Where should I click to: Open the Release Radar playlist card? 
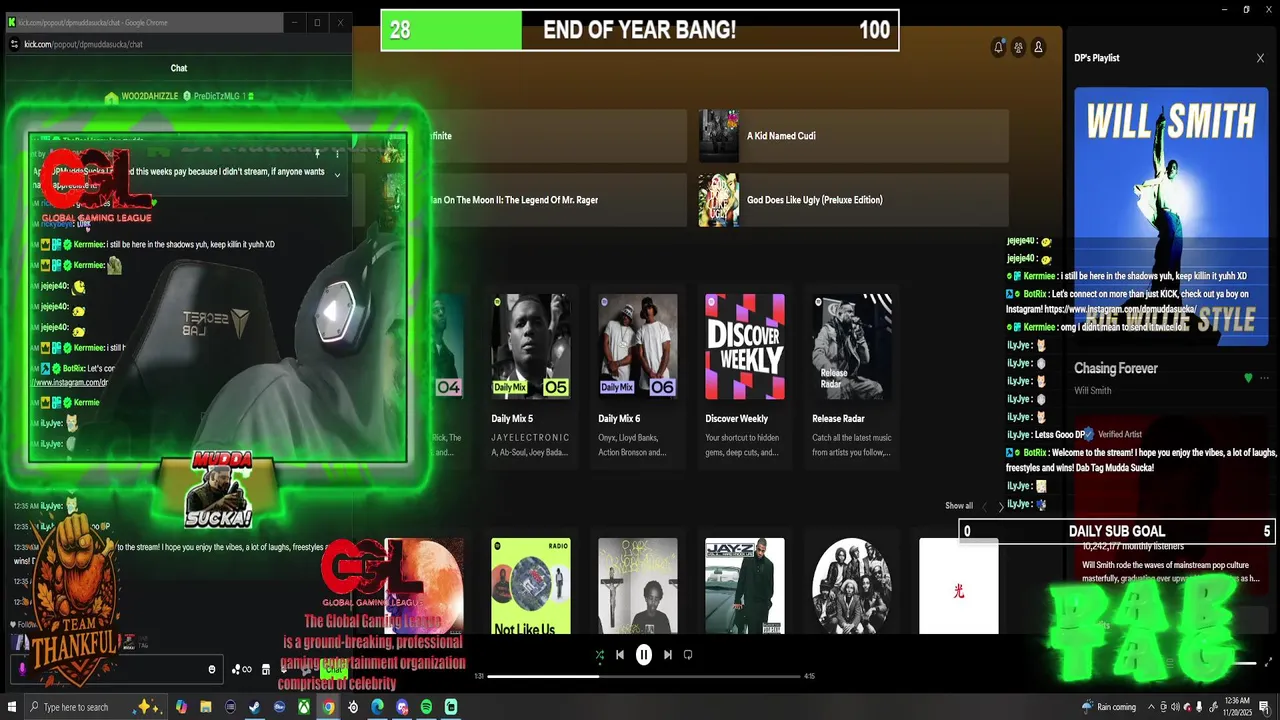(852, 375)
